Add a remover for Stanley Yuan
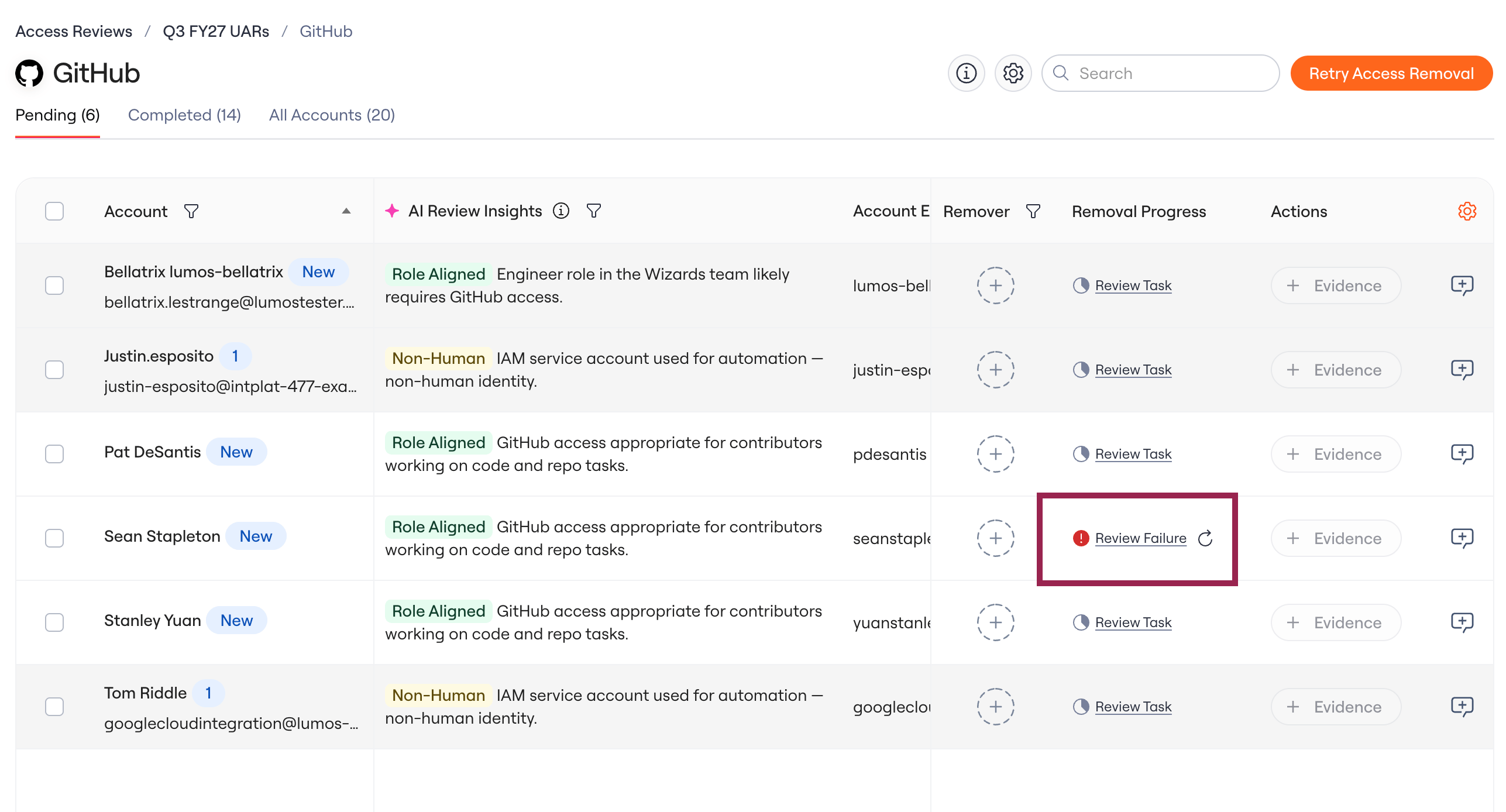This screenshot has height=812, width=1506. pyautogui.click(x=995, y=622)
